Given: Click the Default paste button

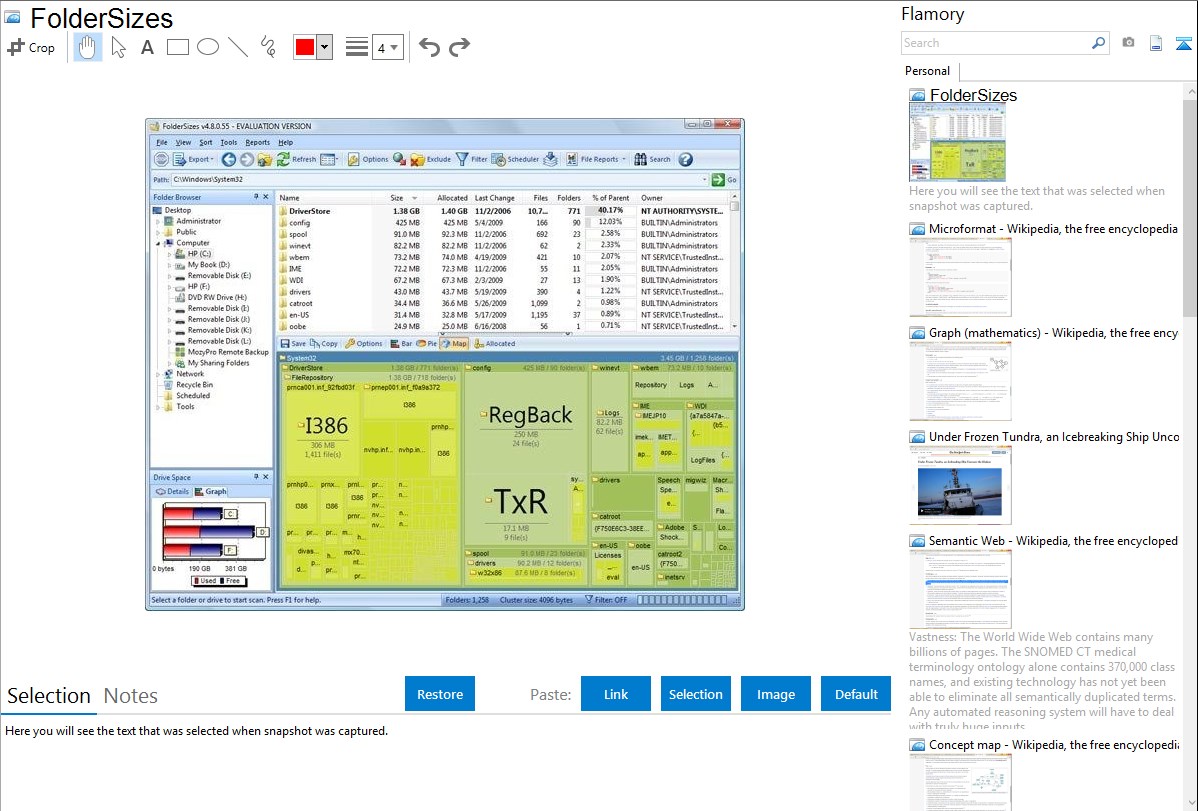Looking at the screenshot, I should pos(856,694).
